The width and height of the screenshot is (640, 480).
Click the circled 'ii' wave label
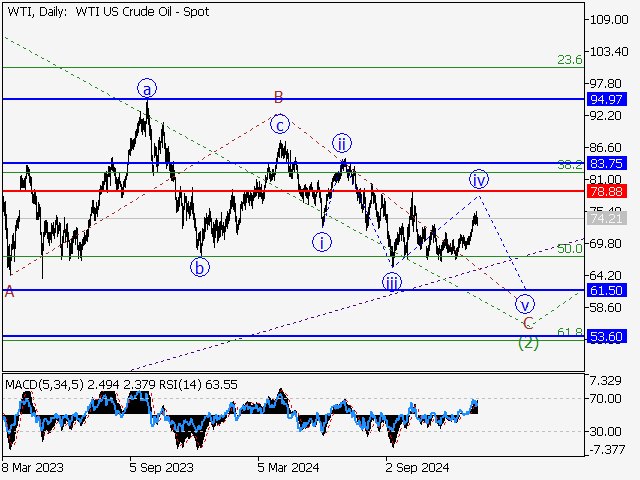point(341,142)
